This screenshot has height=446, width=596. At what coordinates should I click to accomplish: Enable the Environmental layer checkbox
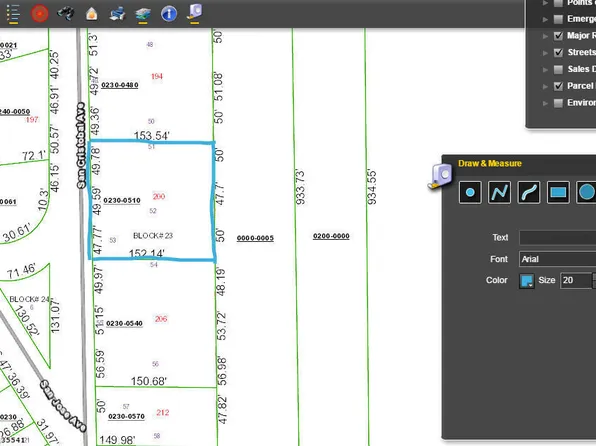pos(558,103)
